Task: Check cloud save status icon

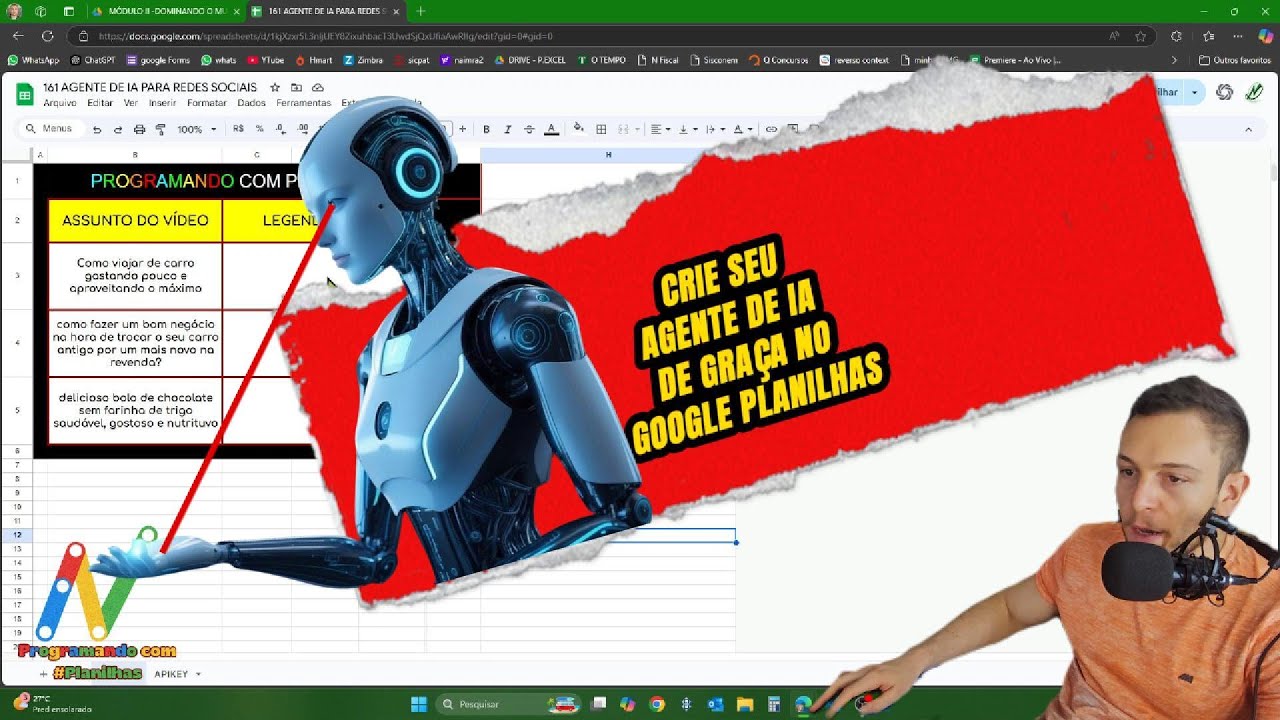Action: [x=318, y=88]
